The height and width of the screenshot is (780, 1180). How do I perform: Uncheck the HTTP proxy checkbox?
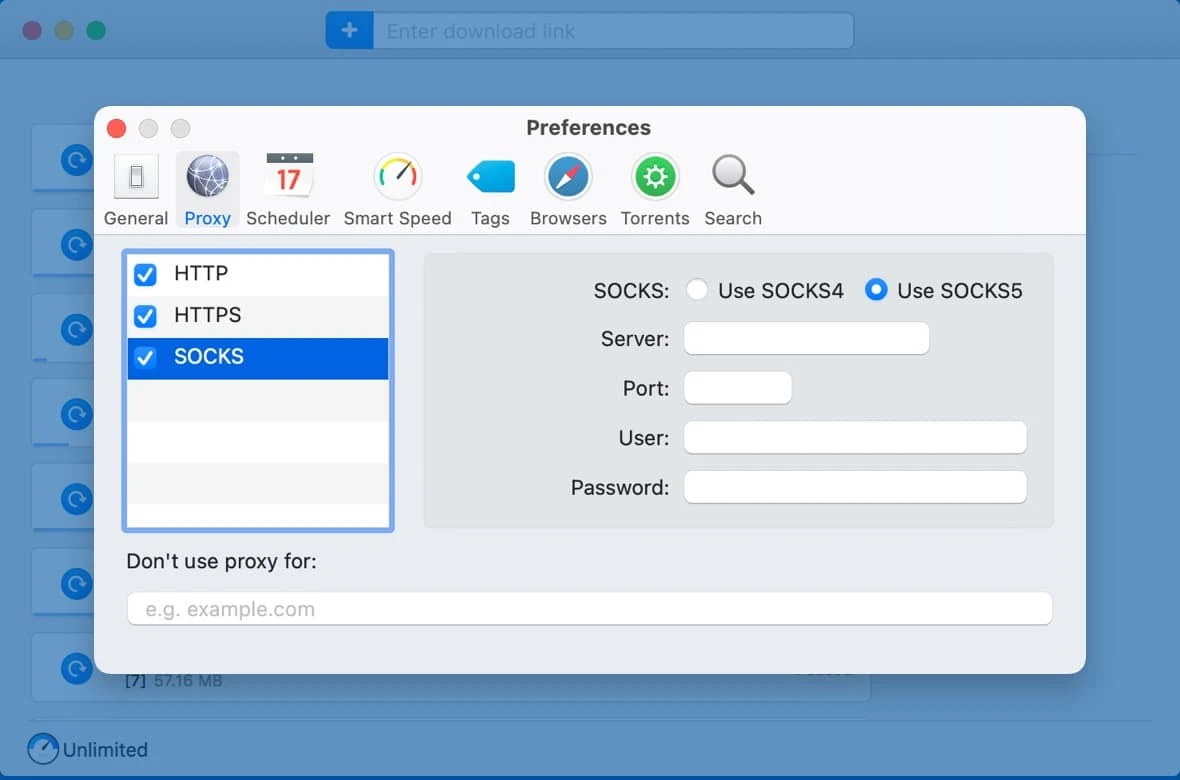145,275
